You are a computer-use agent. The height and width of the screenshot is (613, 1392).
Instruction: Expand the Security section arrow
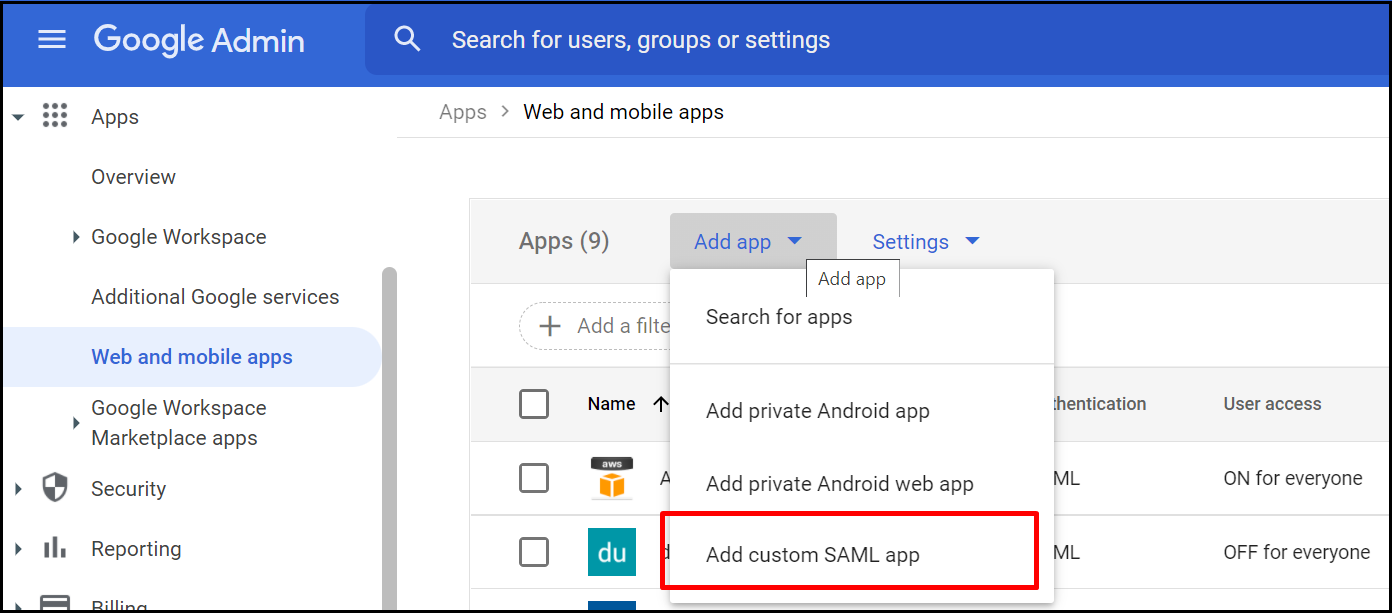(18, 489)
